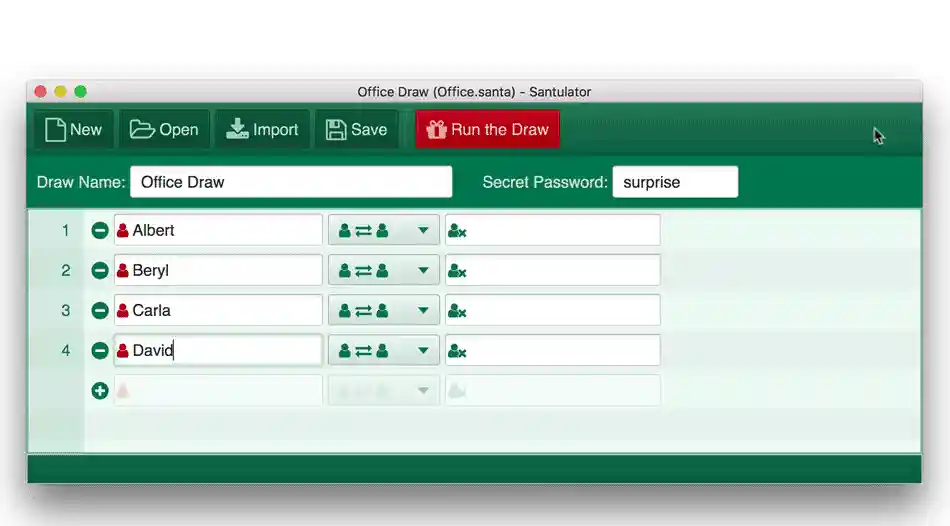
Task: Click Carla's exclusion list field
Action: click(x=553, y=310)
